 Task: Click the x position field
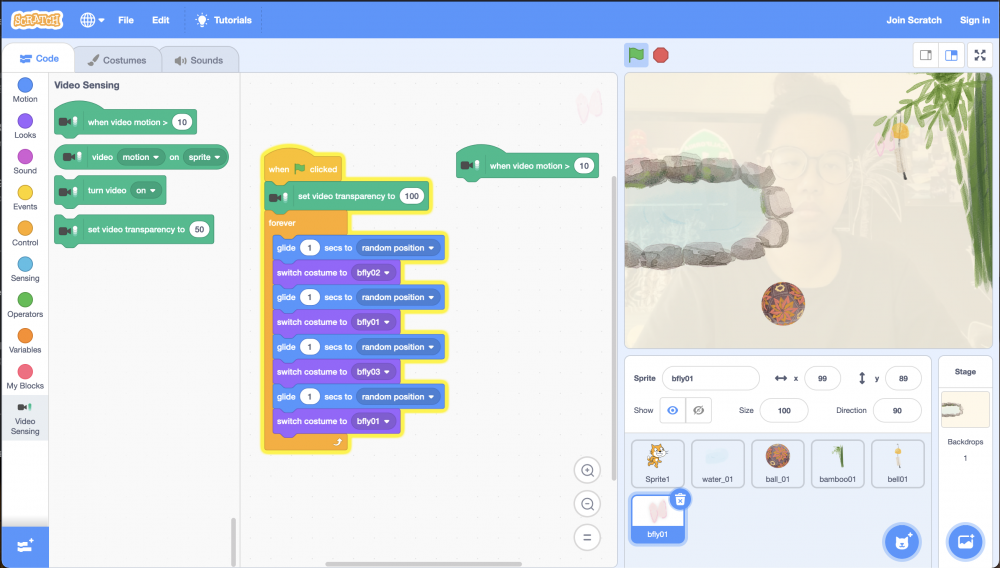pyautogui.click(x=822, y=378)
